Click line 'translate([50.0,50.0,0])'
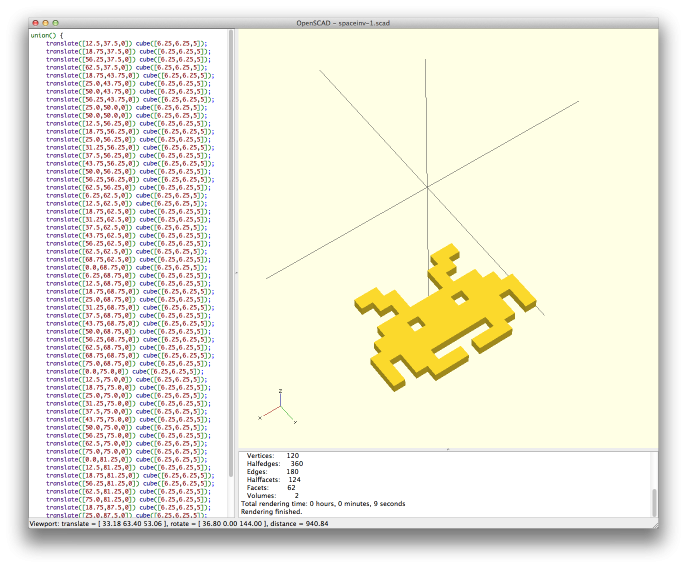Image resolution: width=687 pixels, height=568 pixels. [x=126, y=115]
